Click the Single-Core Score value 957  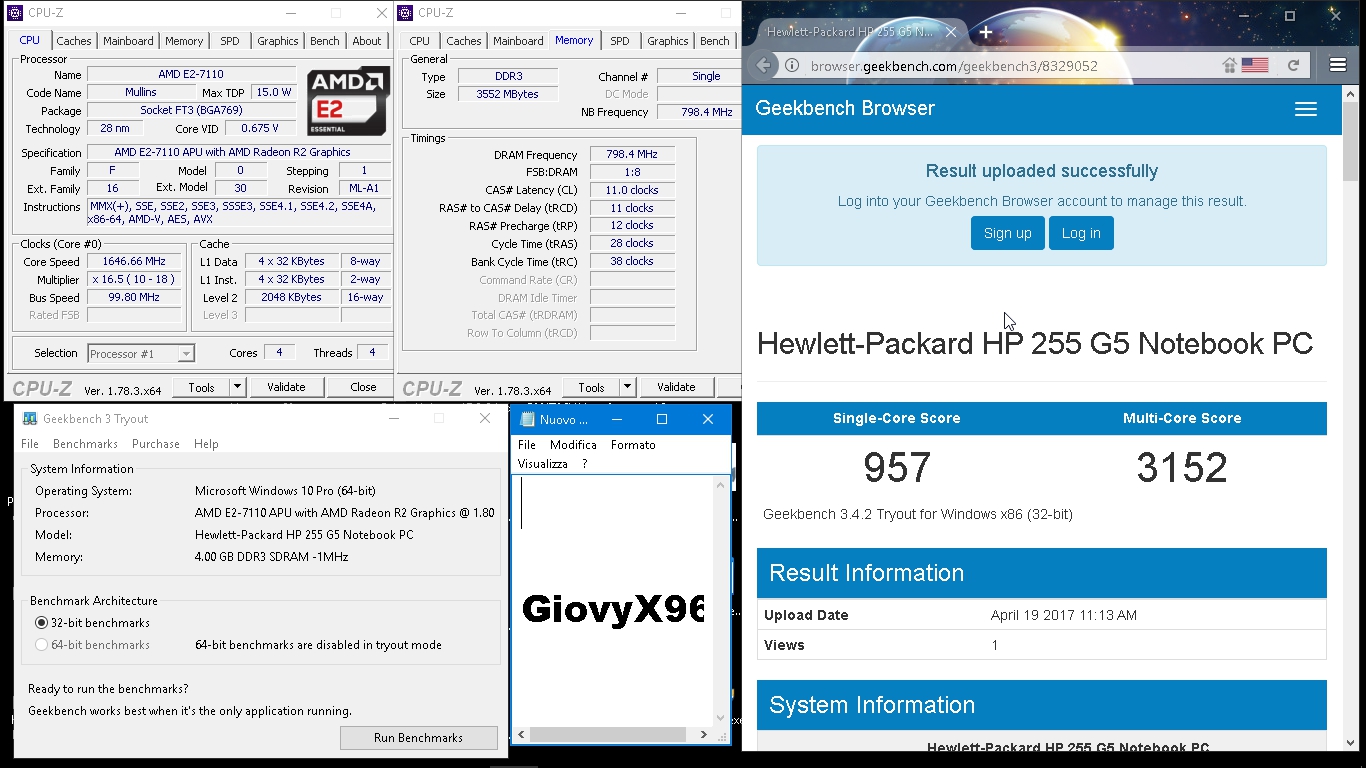pyautogui.click(x=897, y=468)
